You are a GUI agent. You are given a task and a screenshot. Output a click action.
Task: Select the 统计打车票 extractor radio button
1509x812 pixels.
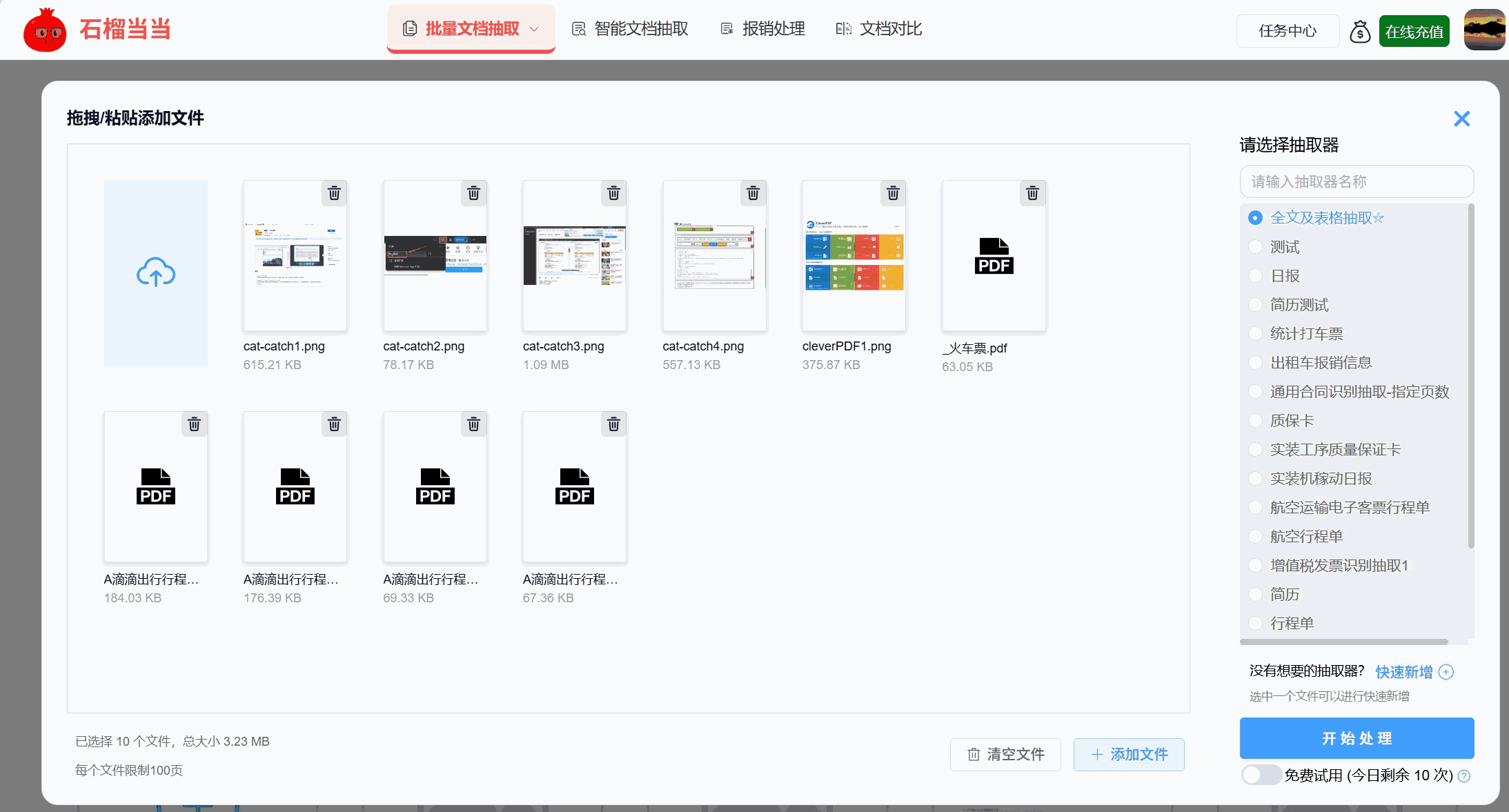pyautogui.click(x=1255, y=334)
